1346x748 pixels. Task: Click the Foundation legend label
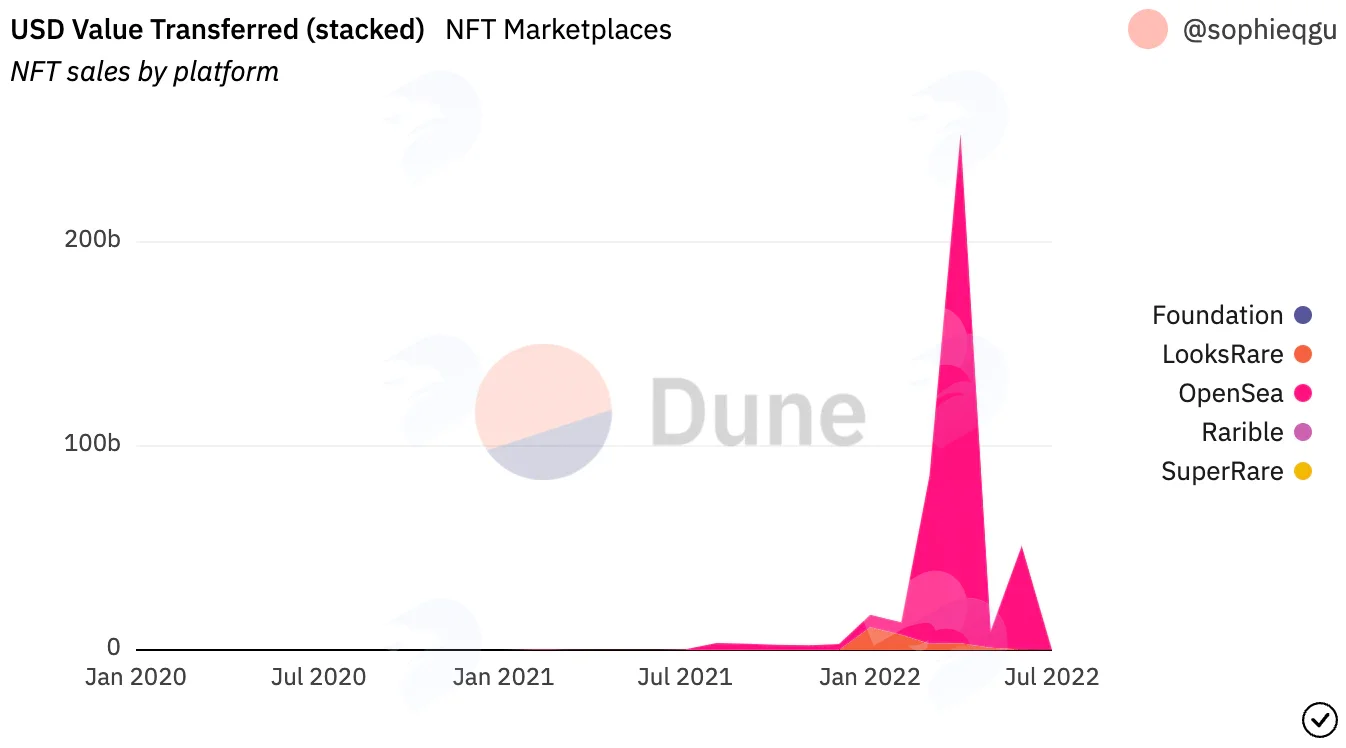point(1217,315)
